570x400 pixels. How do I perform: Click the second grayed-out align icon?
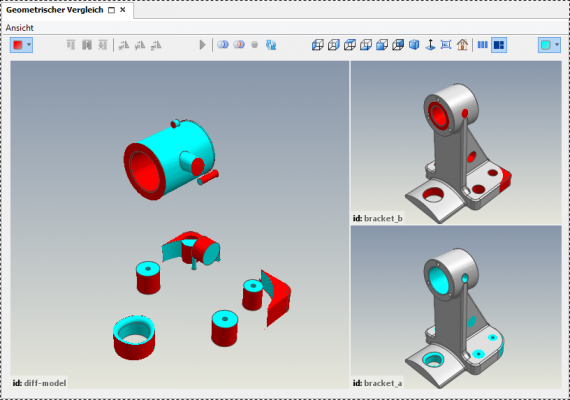point(87,45)
